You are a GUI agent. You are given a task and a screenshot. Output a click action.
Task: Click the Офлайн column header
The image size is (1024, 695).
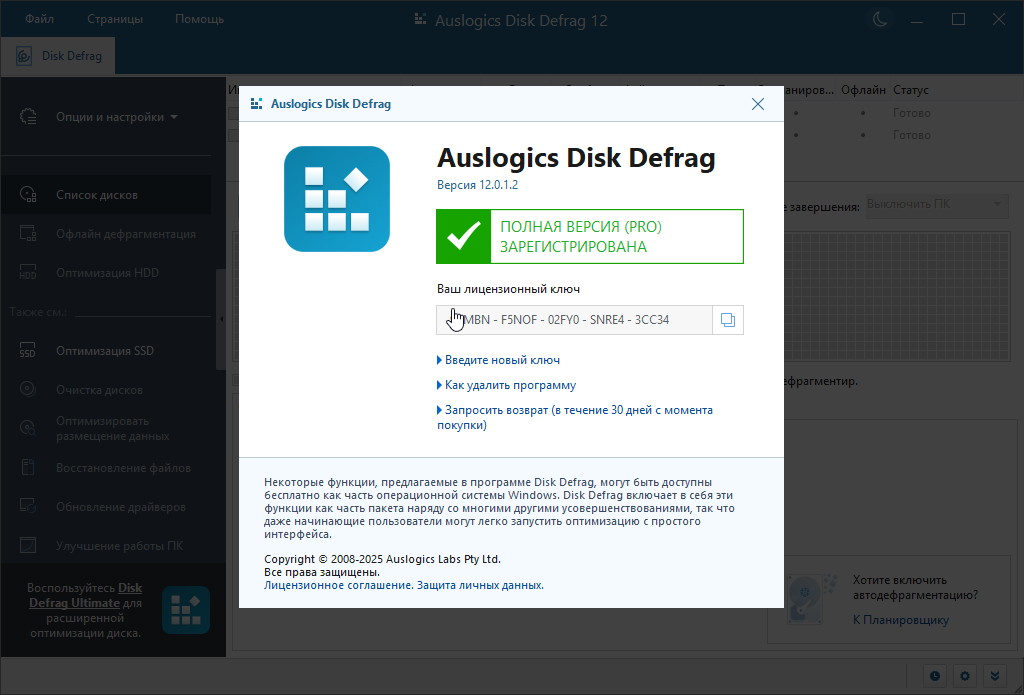click(x=863, y=90)
